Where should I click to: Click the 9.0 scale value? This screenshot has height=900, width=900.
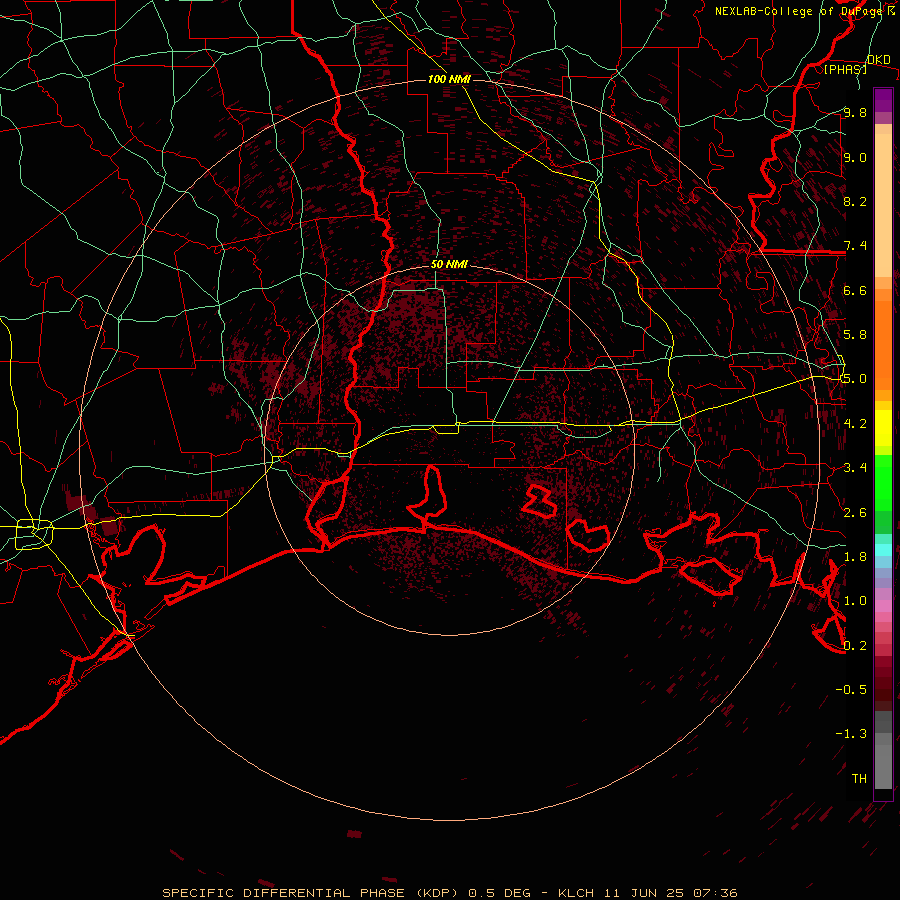855,157
